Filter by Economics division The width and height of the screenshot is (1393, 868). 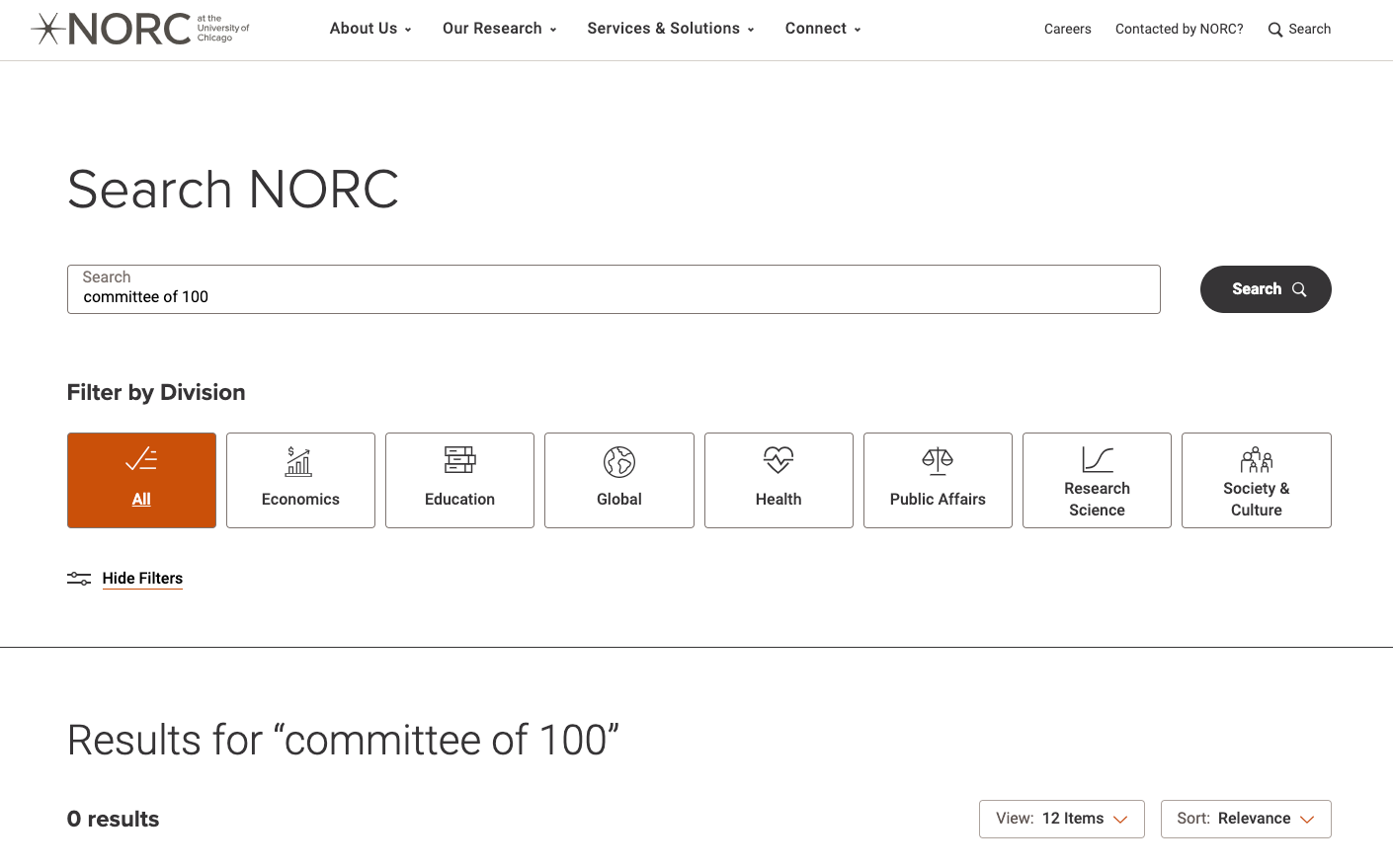coord(300,480)
